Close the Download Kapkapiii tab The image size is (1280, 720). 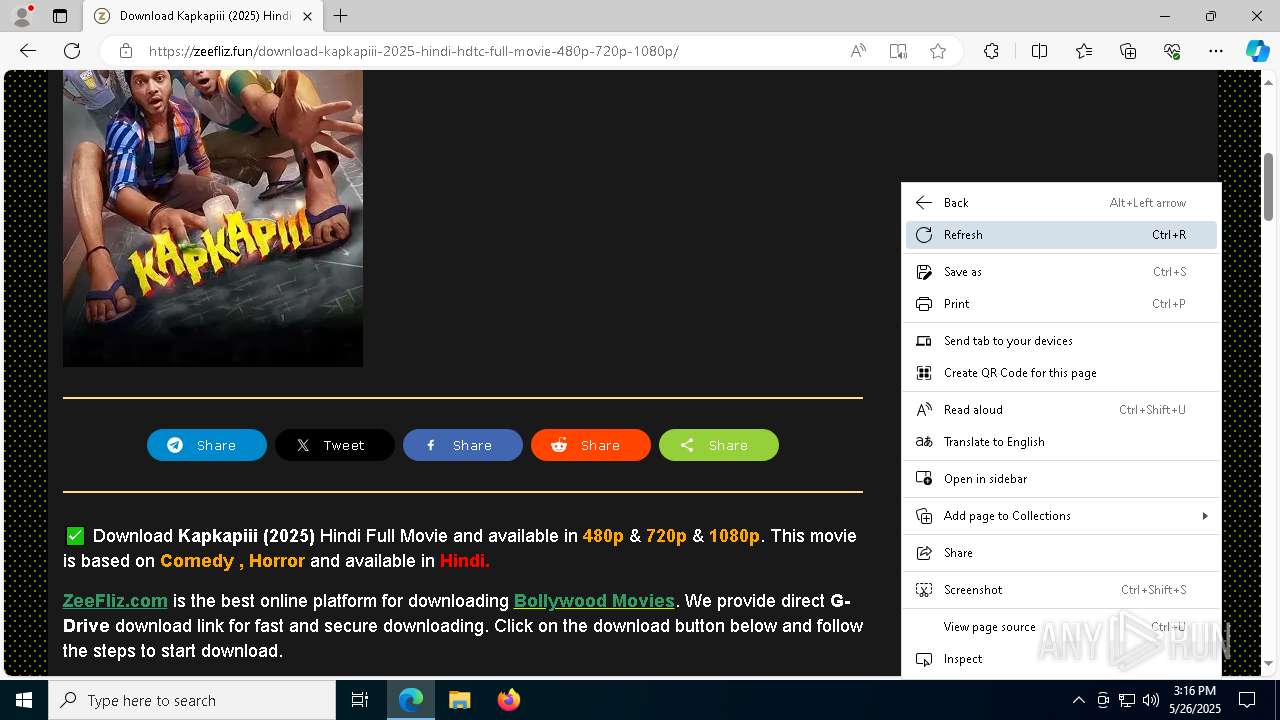pos(307,16)
